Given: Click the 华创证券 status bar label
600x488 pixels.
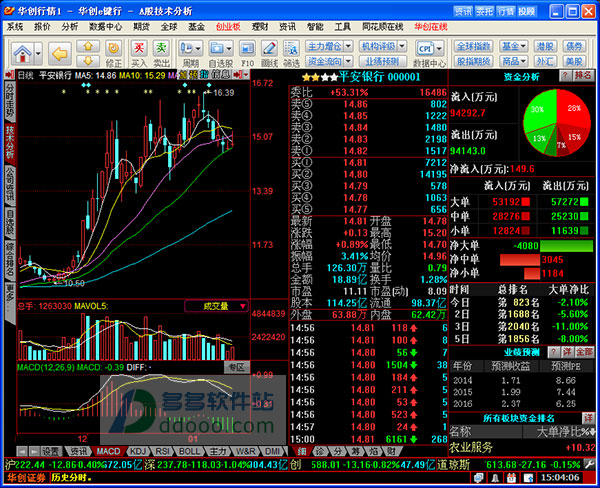Looking at the screenshot, I should coord(26,478).
